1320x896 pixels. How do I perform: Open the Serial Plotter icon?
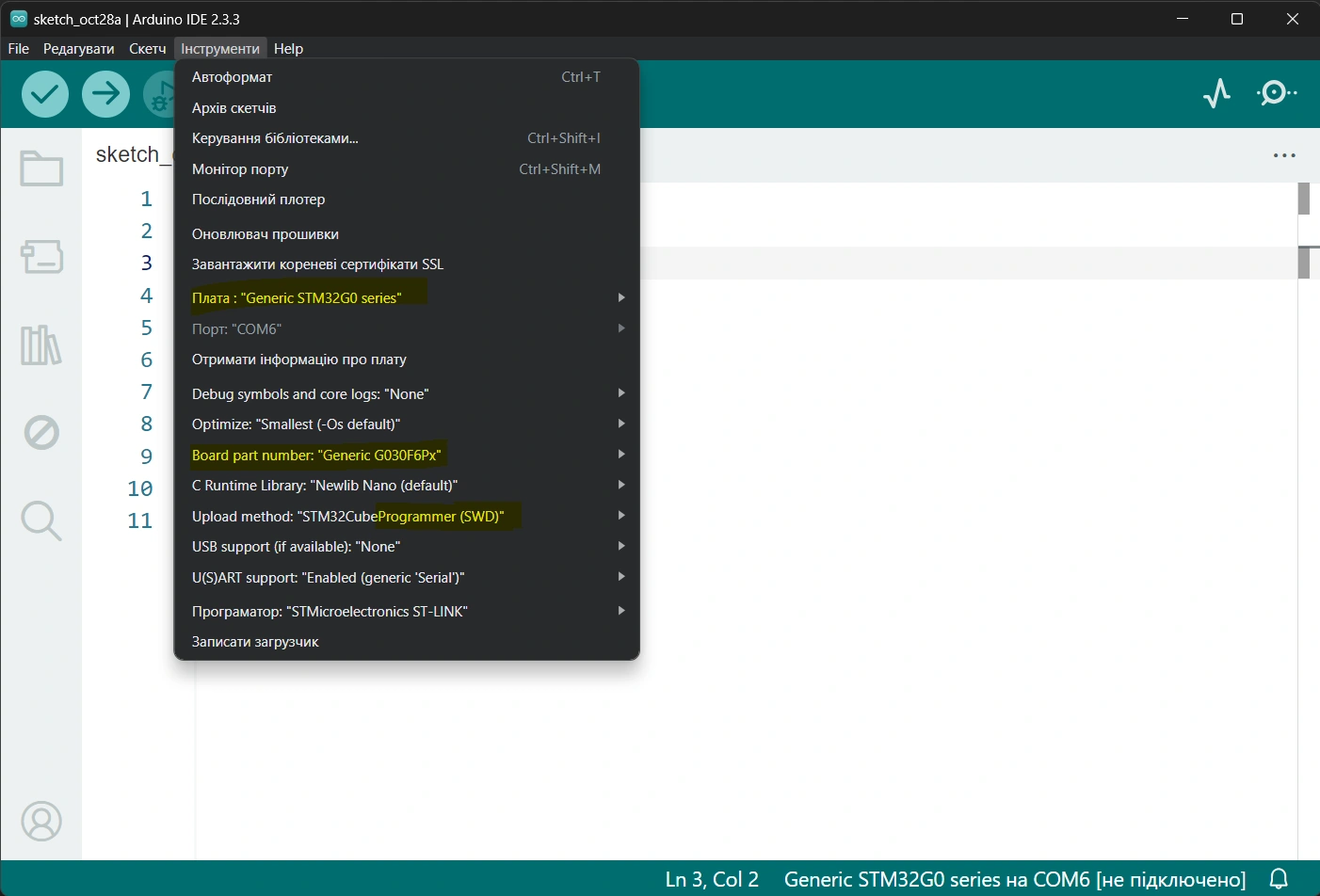point(1216,92)
